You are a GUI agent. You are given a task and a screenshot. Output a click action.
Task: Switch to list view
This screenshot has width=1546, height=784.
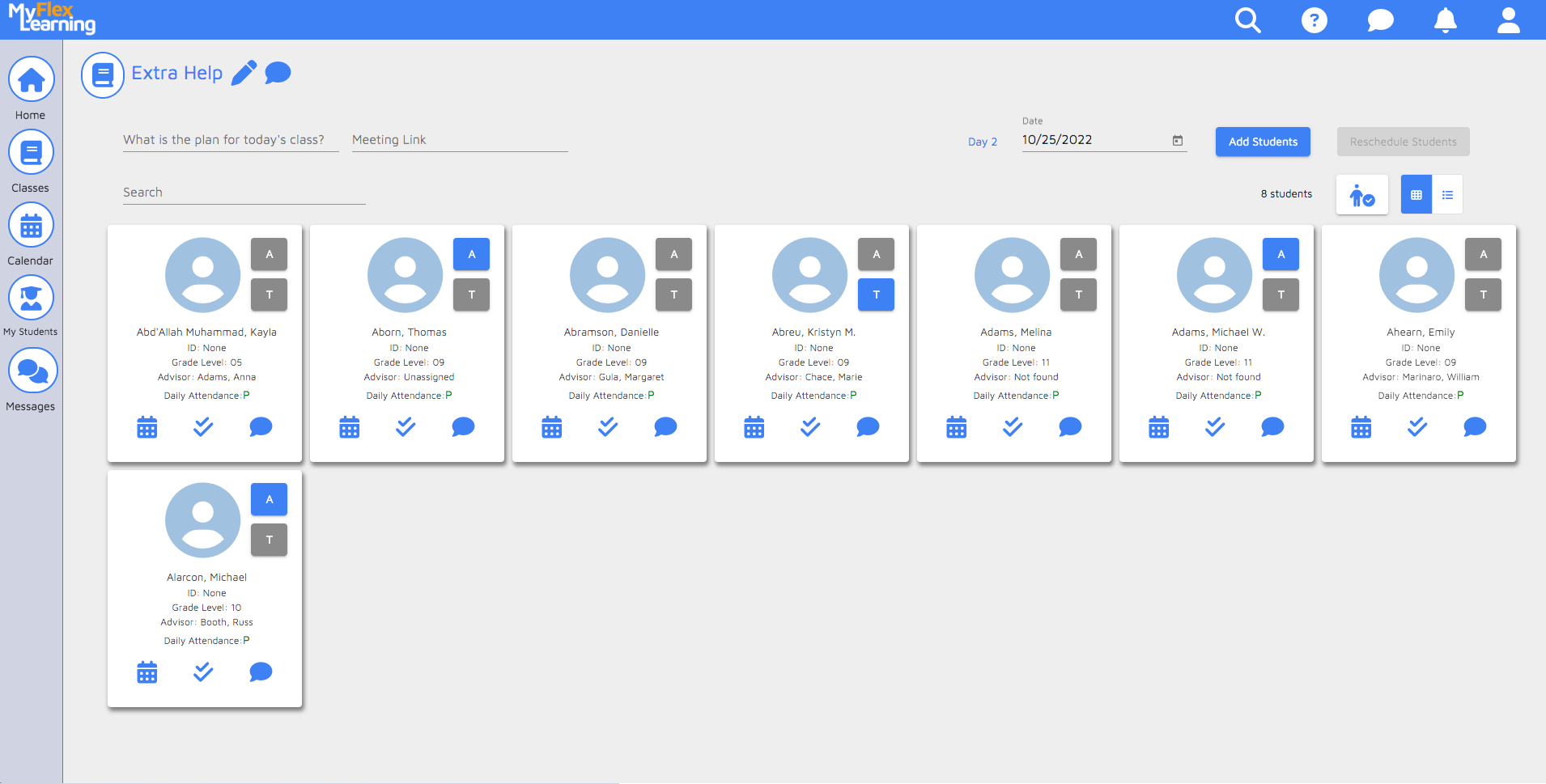[1447, 195]
